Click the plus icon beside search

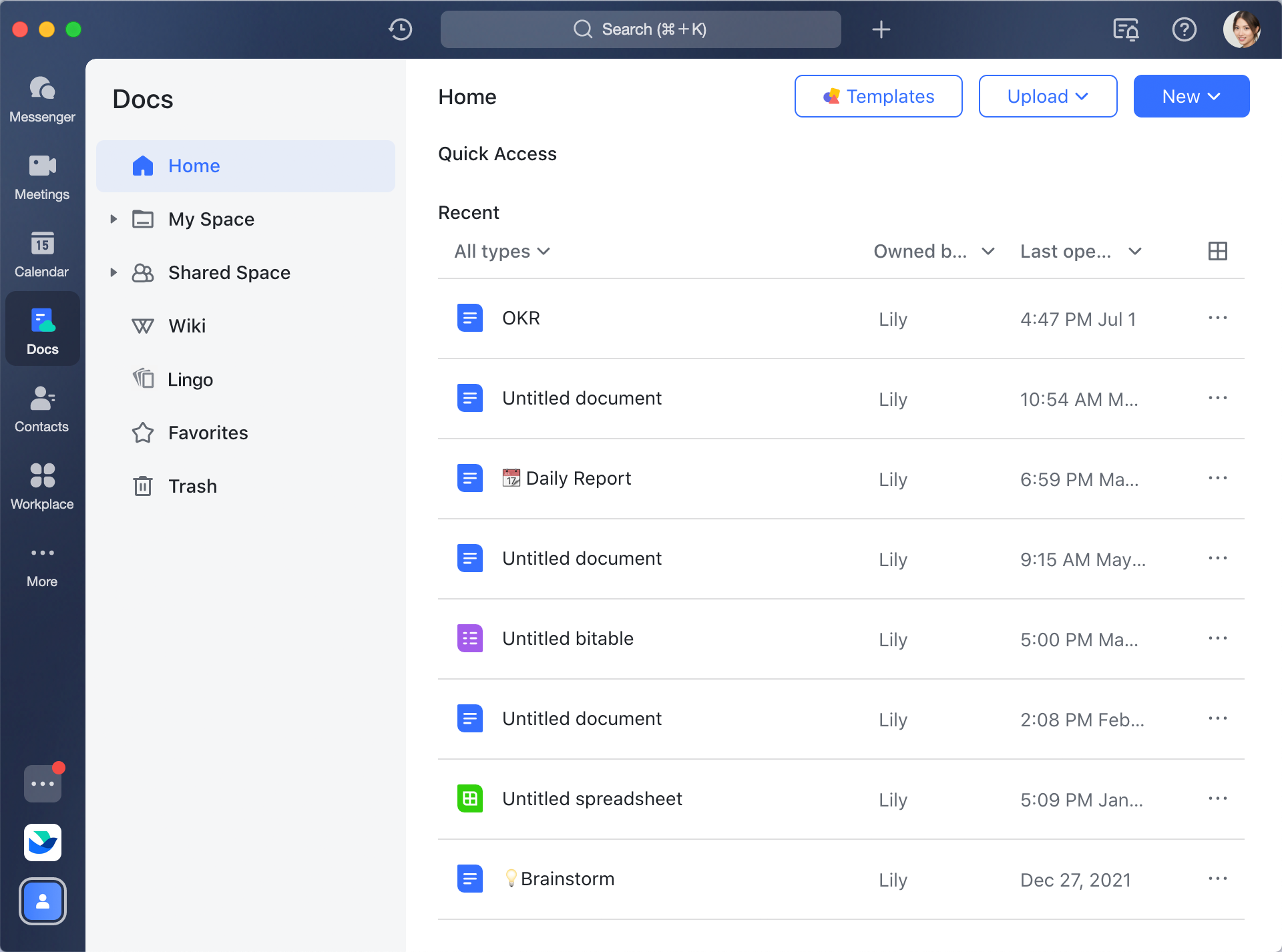point(881,29)
